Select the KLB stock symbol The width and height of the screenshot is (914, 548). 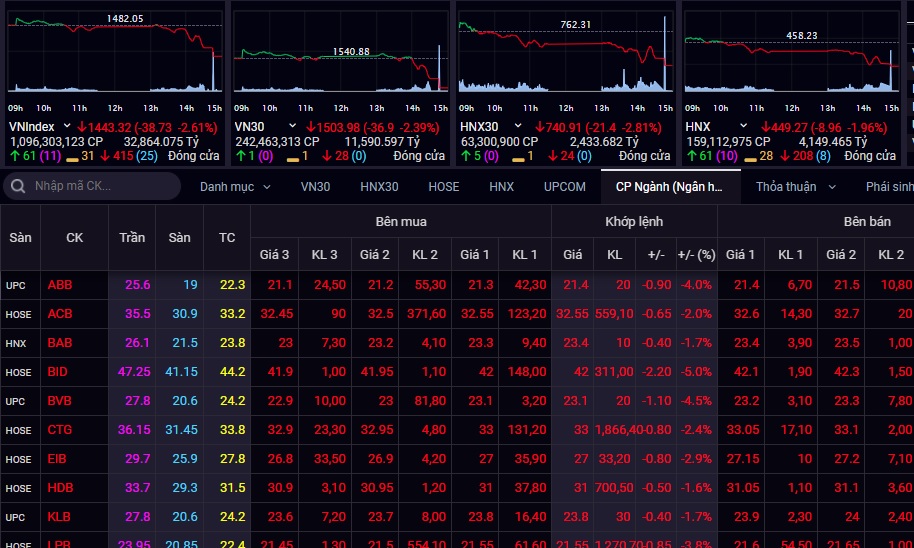[x=59, y=517]
